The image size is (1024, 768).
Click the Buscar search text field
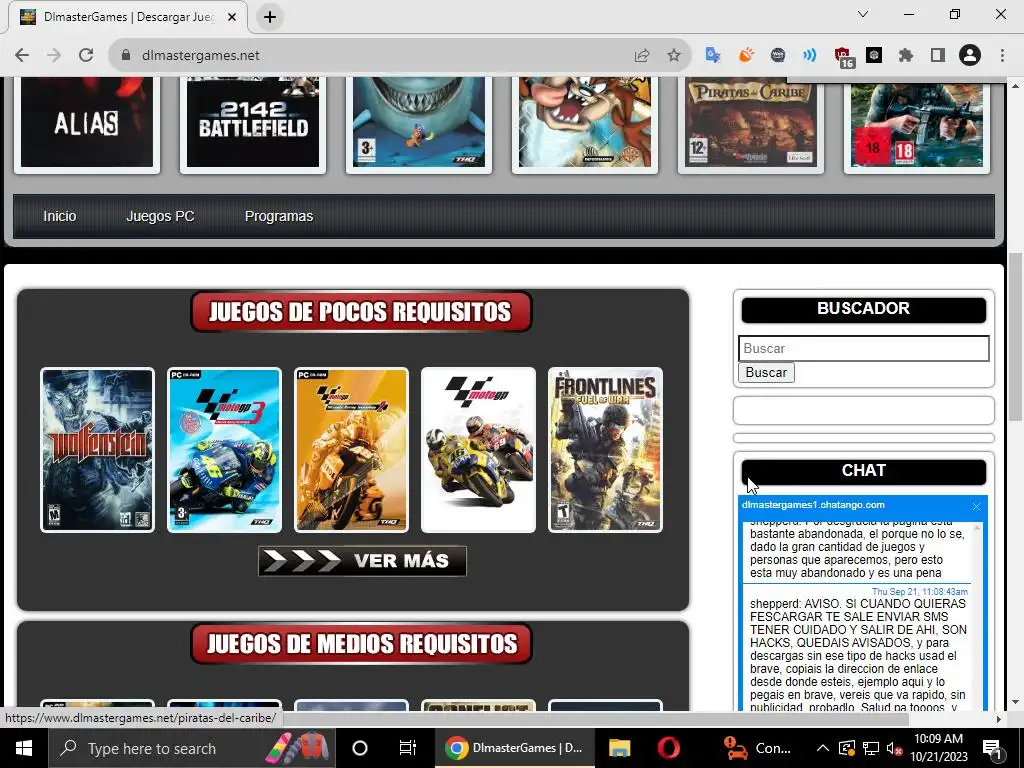[863, 348]
